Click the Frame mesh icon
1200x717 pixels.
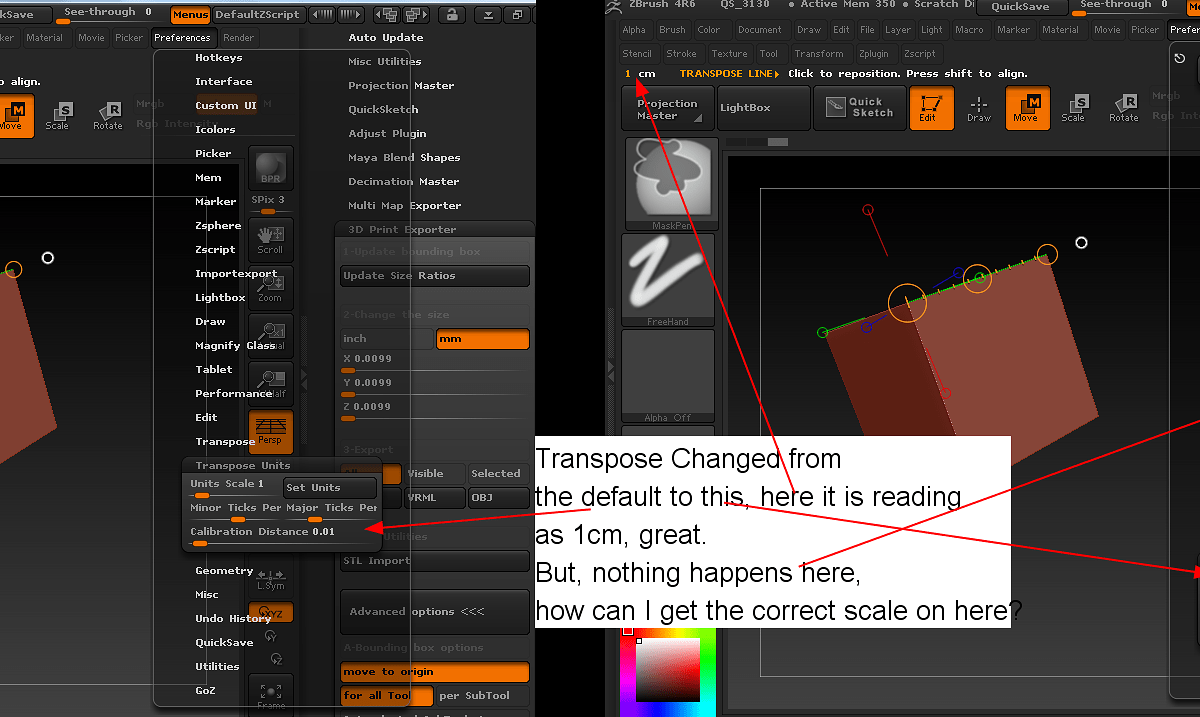[271, 694]
